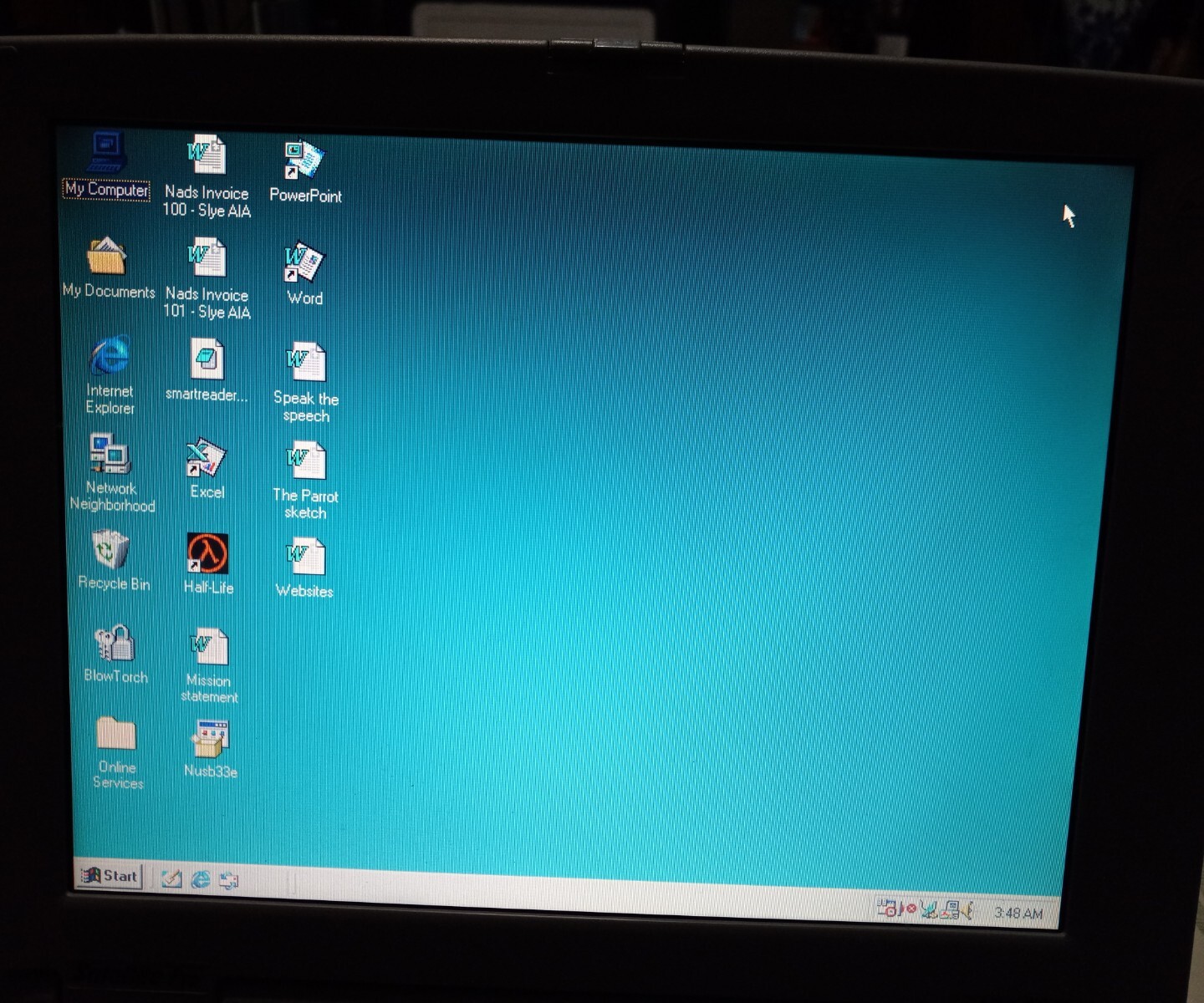Click the Show Desktop quick launch icon
Viewport: 1204px width, 1003px height.
coord(171,878)
